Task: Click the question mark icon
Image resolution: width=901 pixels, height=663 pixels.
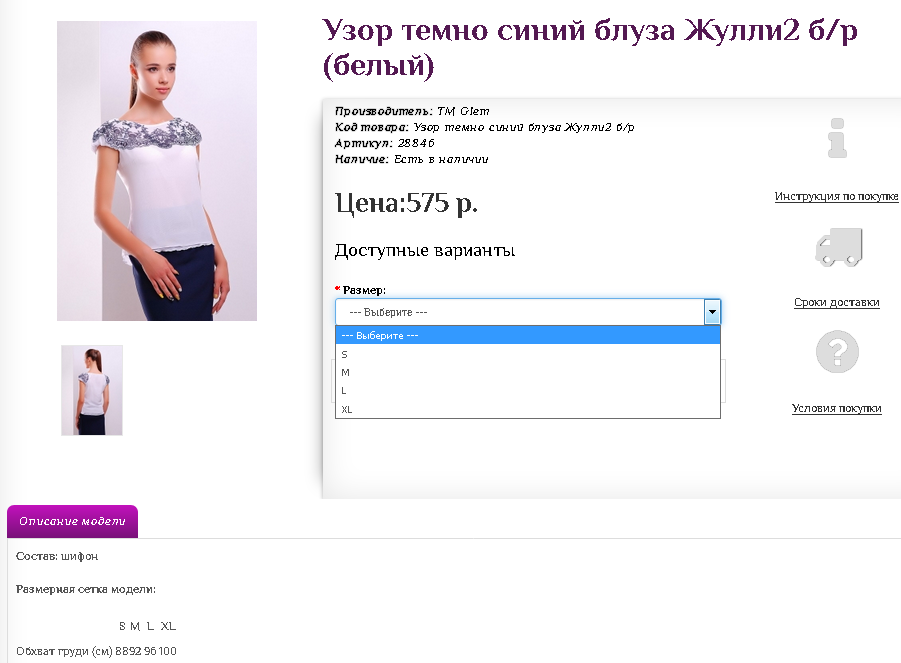Action: click(837, 352)
